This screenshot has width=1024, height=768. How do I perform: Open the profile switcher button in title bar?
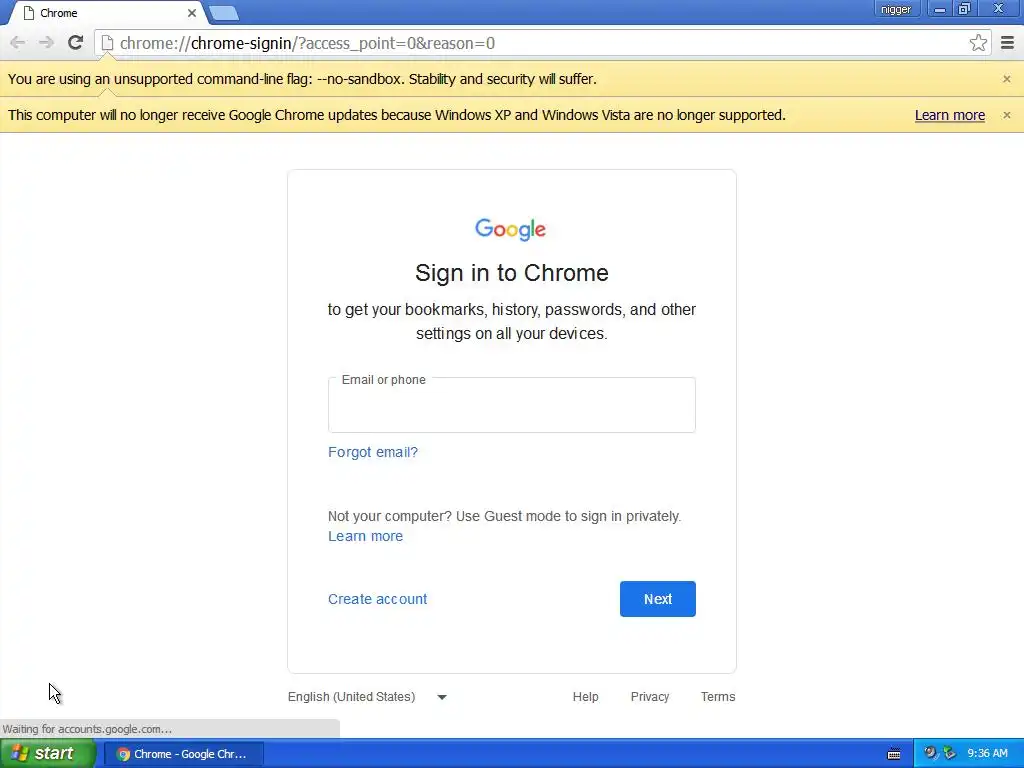(x=895, y=9)
